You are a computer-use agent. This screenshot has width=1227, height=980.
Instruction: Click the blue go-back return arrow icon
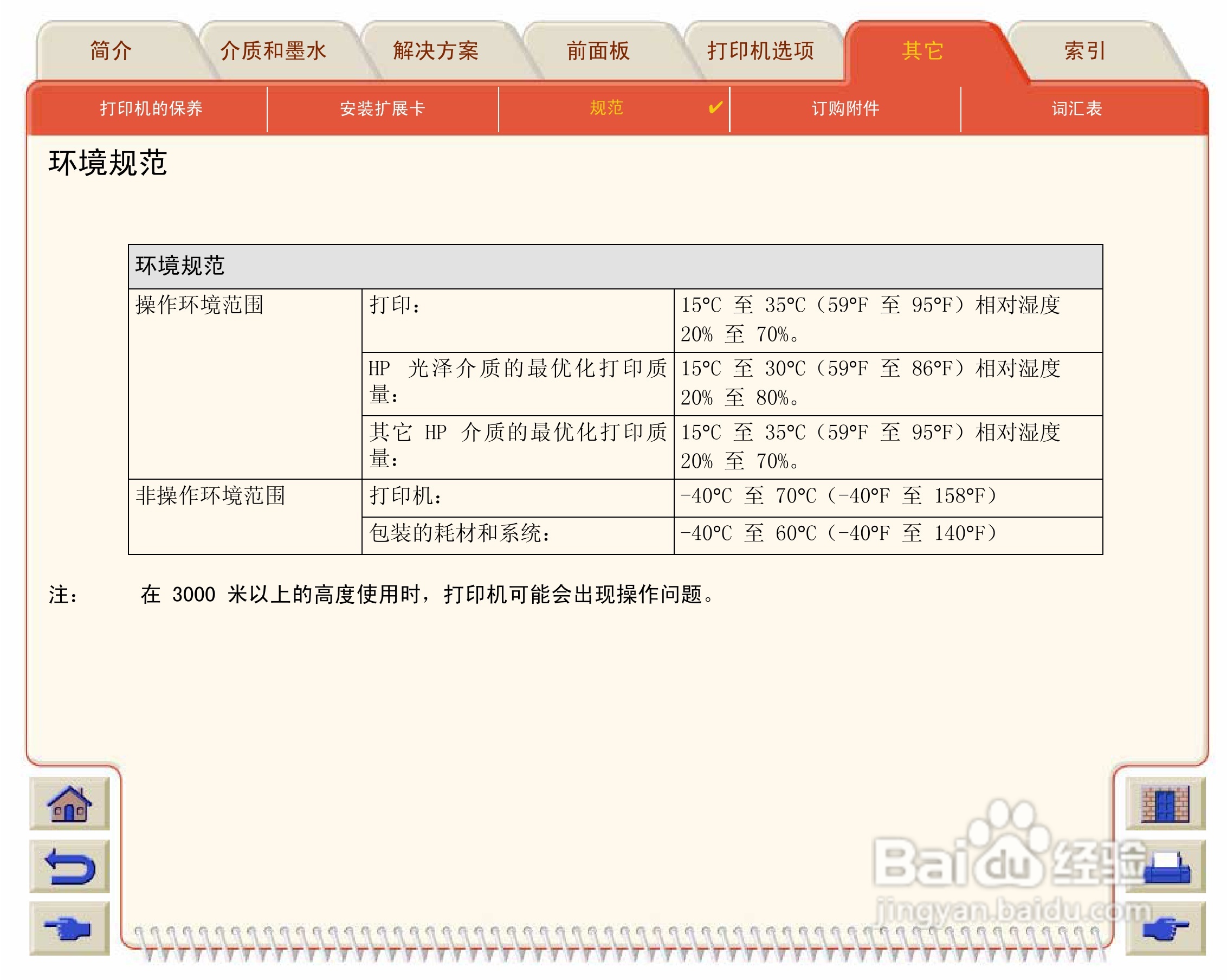(69, 866)
